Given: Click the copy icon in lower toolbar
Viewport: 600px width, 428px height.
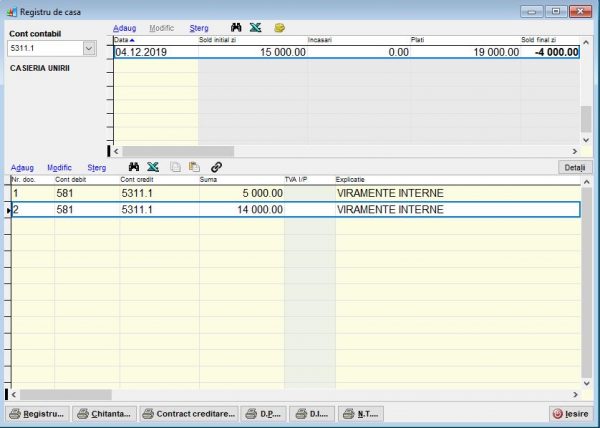Looking at the screenshot, I should pyautogui.click(x=175, y=167).
